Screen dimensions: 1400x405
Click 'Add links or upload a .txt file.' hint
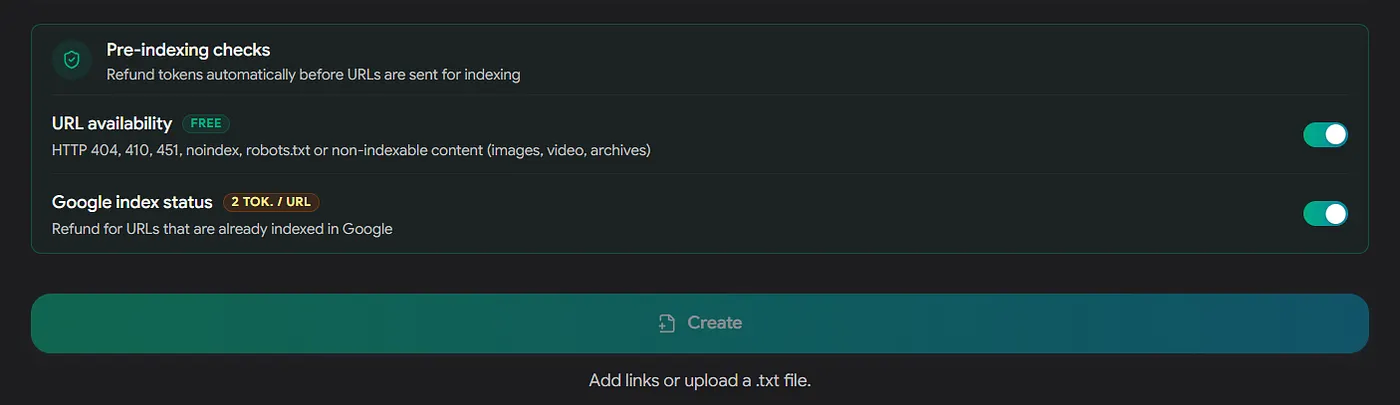point(700,381)
